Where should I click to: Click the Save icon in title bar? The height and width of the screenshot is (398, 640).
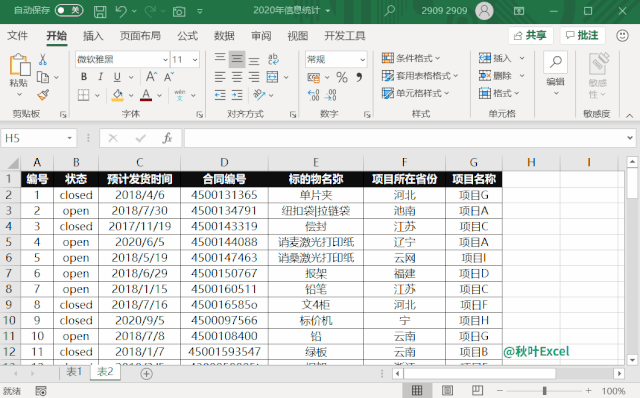tap(100, 11)
